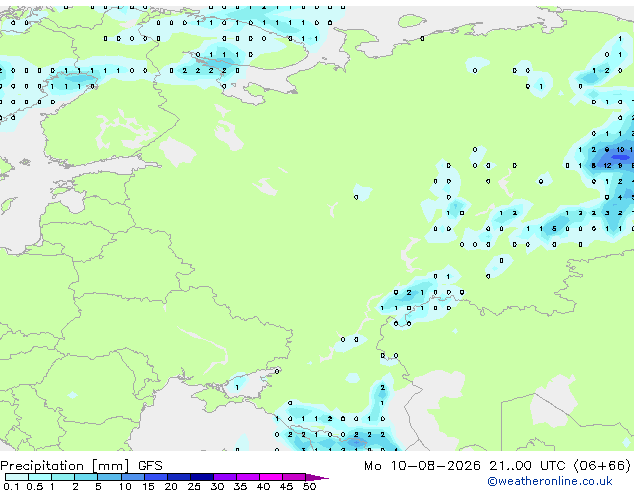Click the over-50 legend arrow tip
The width and height of the screenshot is (634, 490).
pyautogui.click(x=317, y=477)
